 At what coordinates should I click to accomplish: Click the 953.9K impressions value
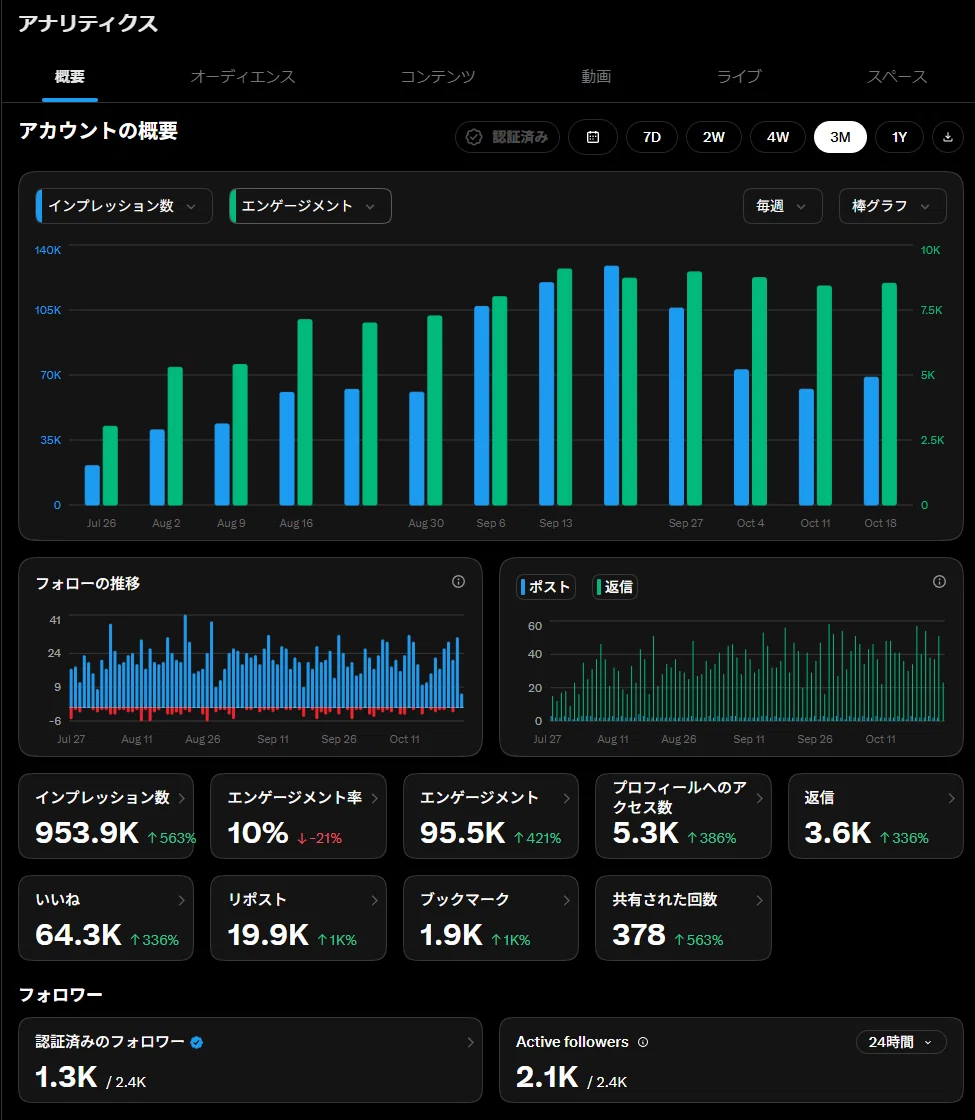87,833
